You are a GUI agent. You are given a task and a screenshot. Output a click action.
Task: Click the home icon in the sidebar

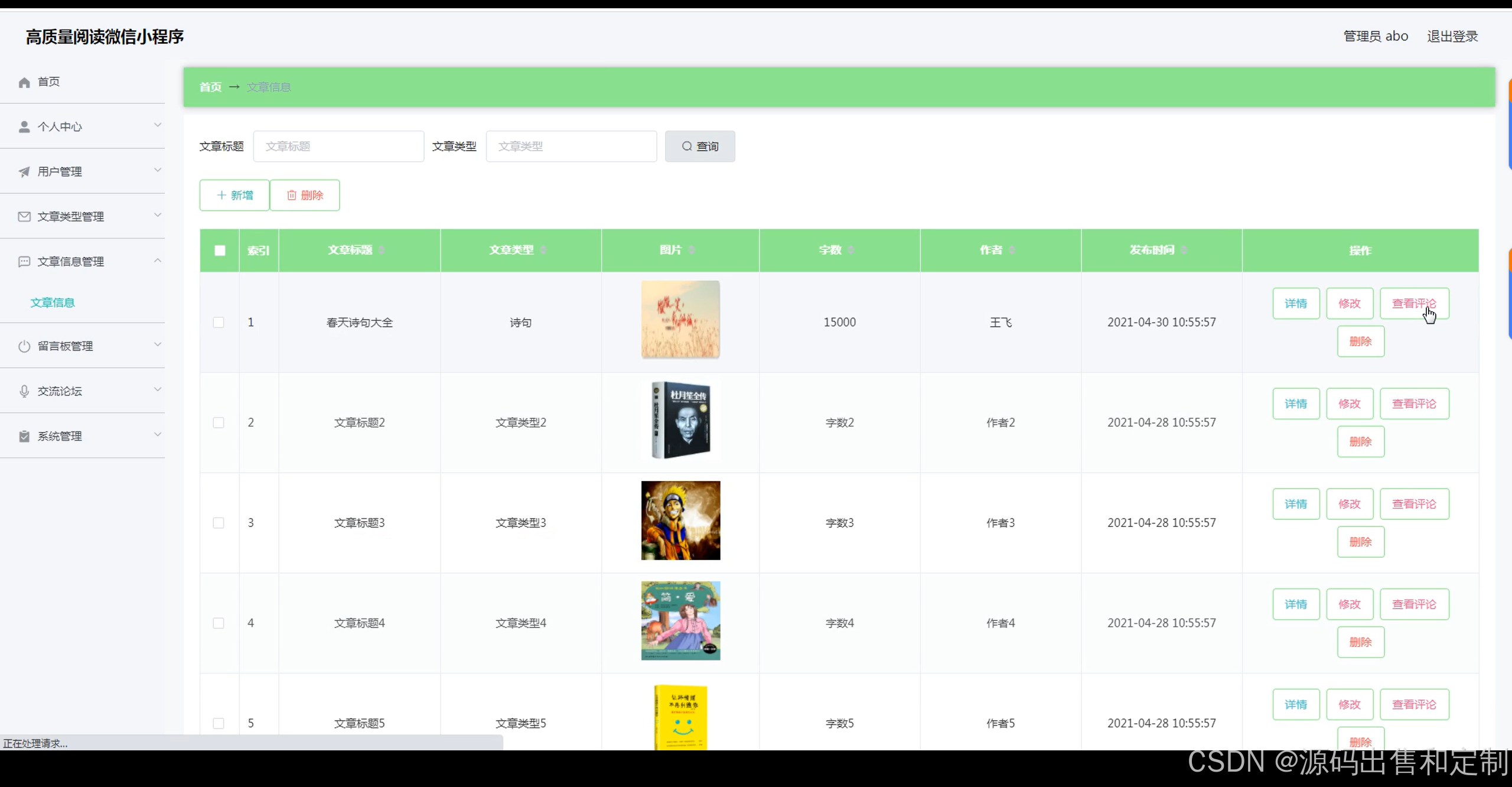tap(24, 82)
